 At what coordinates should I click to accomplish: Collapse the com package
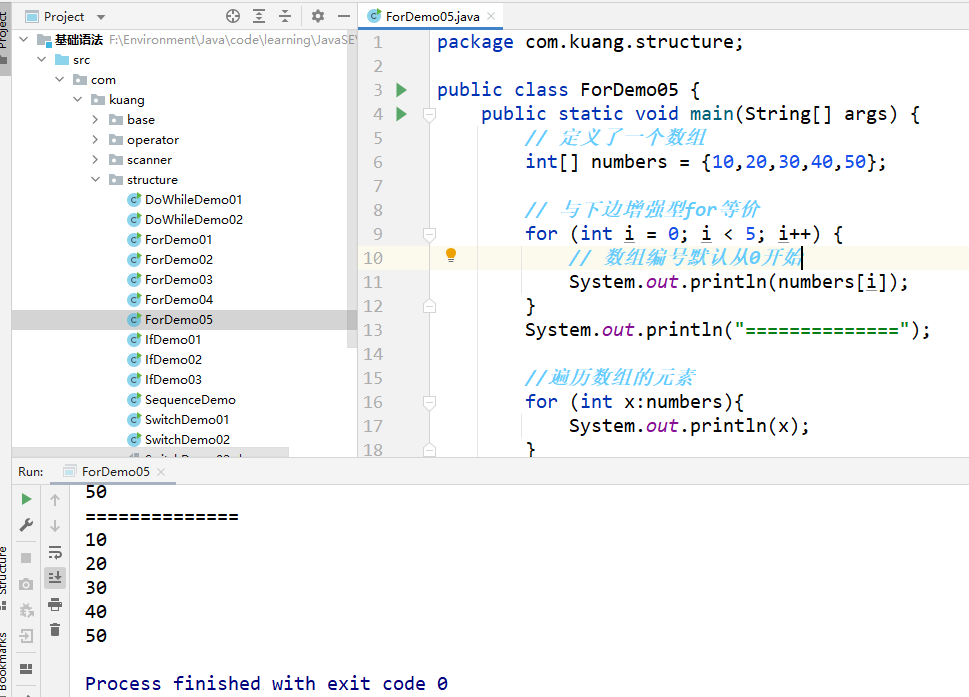point(59,79)
